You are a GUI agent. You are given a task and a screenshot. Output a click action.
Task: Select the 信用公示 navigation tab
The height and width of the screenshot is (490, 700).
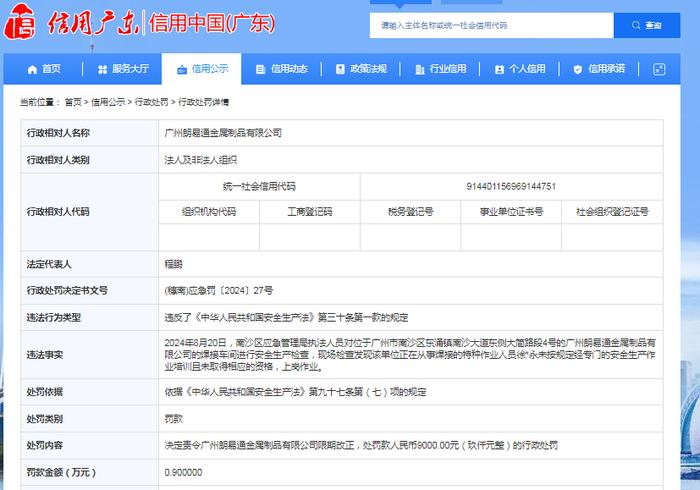[201, 69]
